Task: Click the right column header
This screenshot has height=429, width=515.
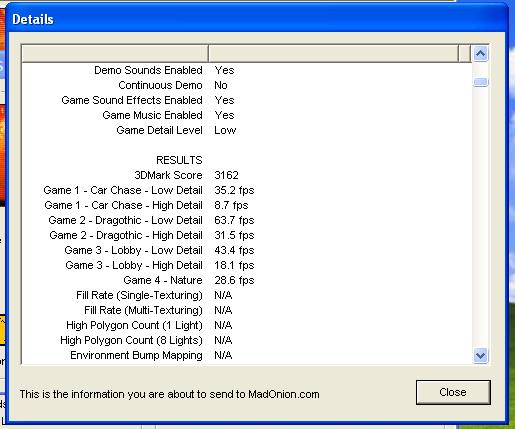Action: 333,53
